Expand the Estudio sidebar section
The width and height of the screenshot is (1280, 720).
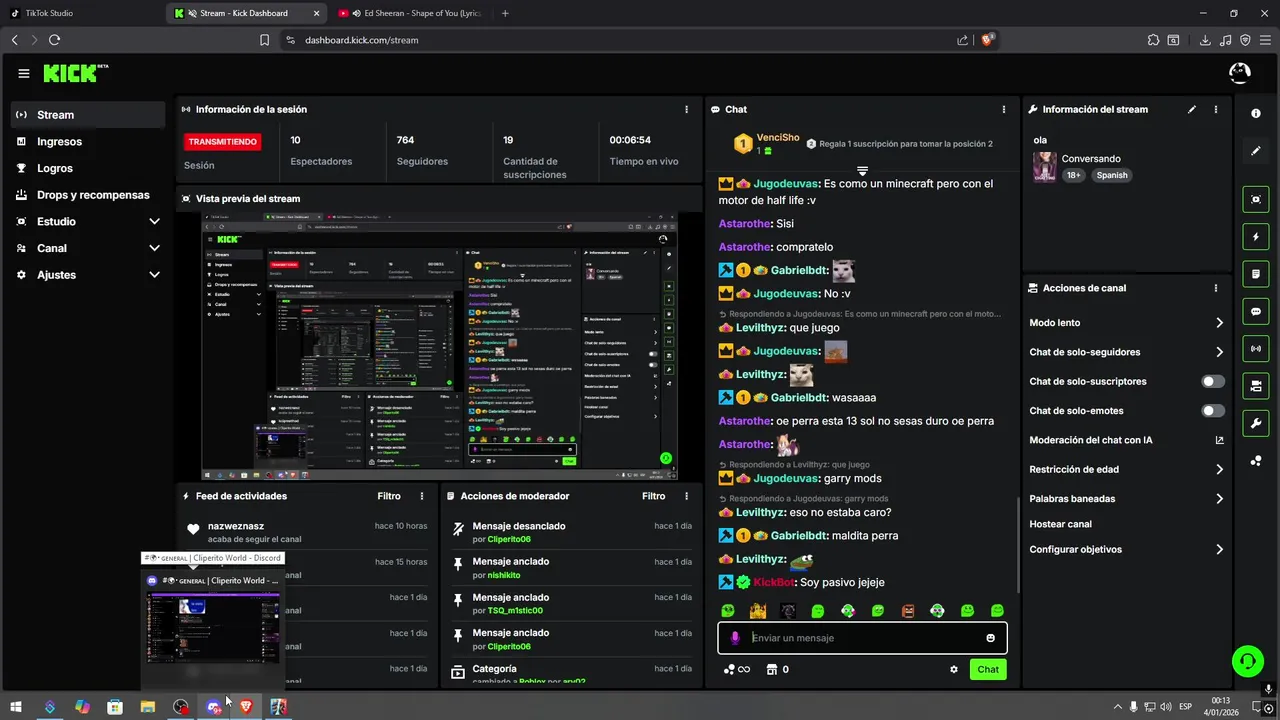coord(154,221)
